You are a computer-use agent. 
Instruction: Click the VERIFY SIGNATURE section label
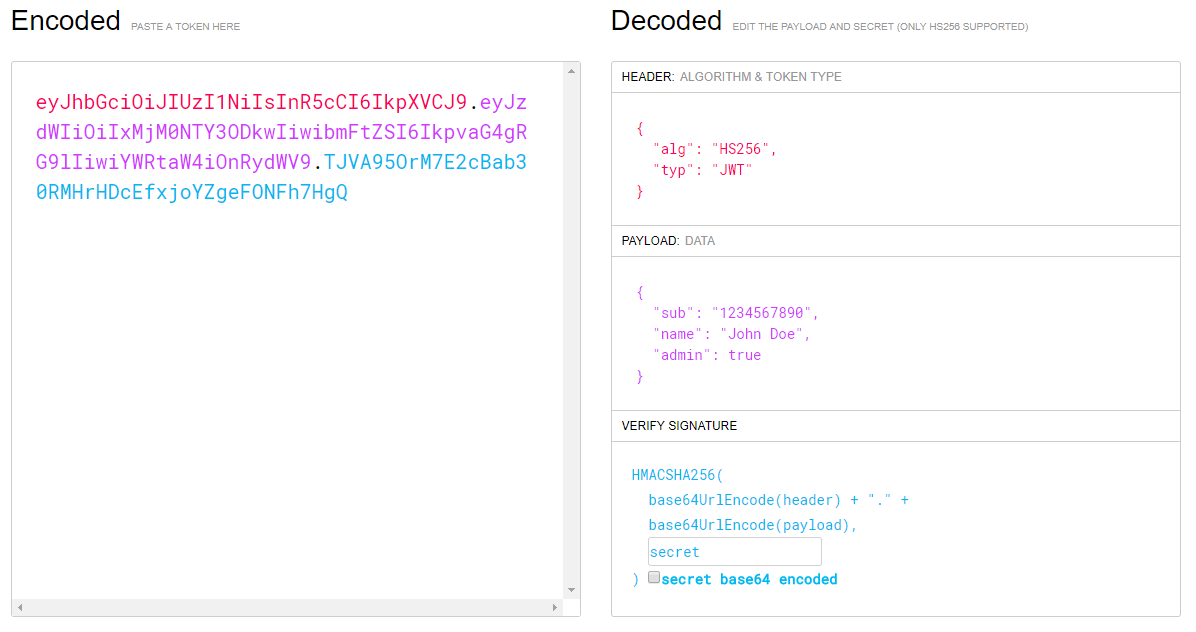click(x=679, y=426)
